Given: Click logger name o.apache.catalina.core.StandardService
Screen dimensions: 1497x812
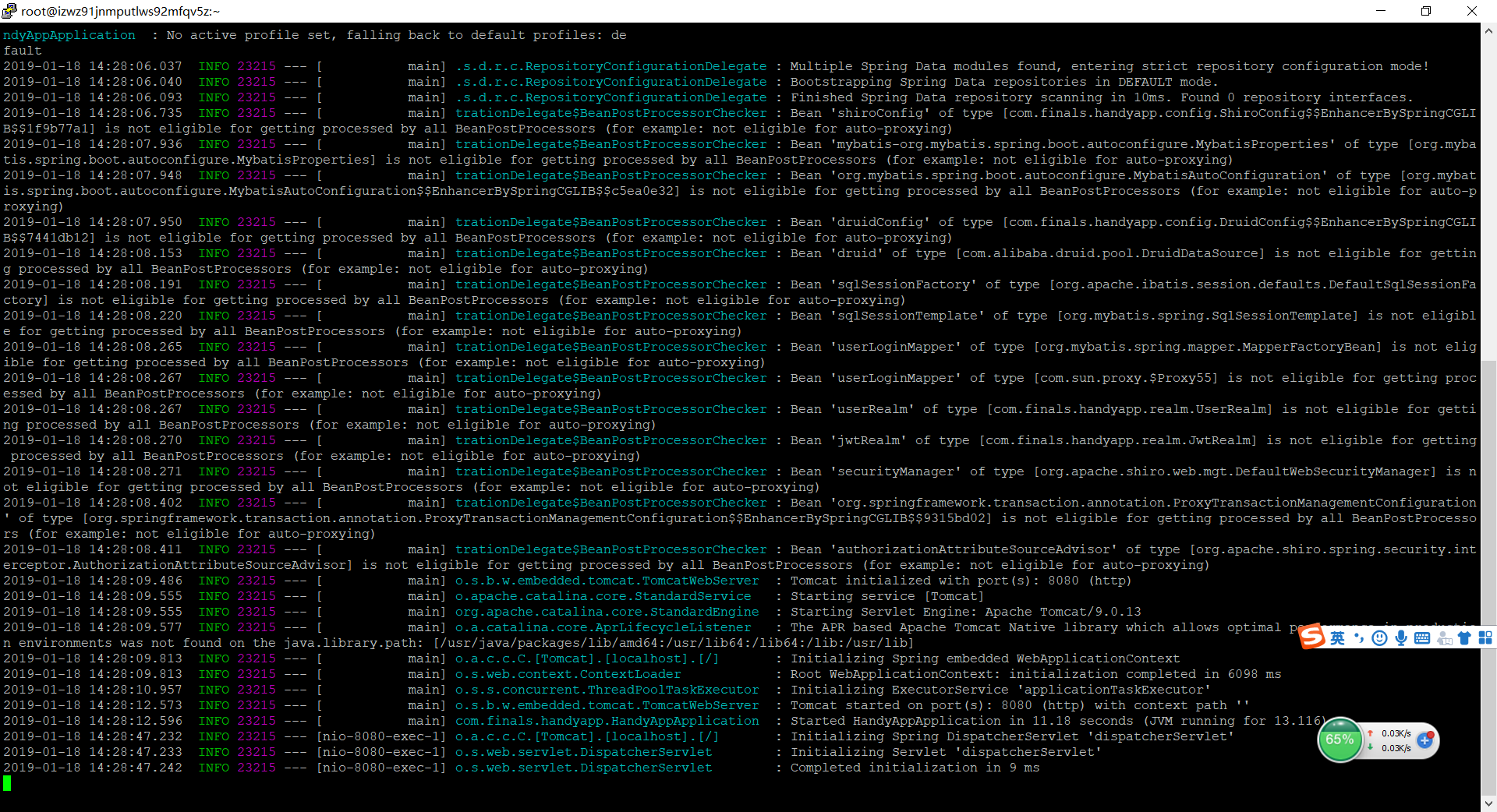Looking at the screenshot, I should [x=603, y=596].
